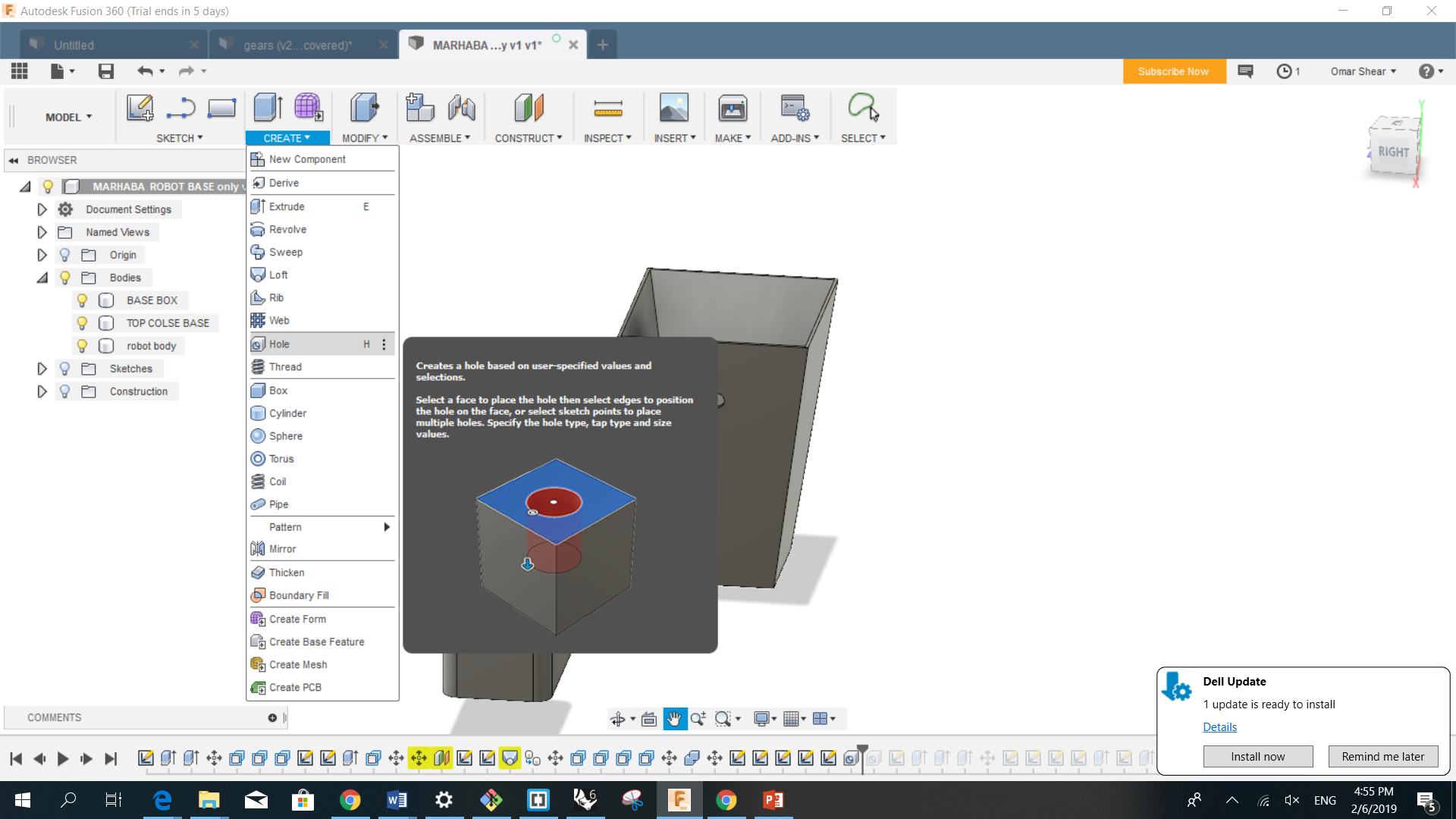The height and width of the screenshot is (819, 1456).
Task: Open the MODIFY dropdown menu
Action: coord(365,138)
